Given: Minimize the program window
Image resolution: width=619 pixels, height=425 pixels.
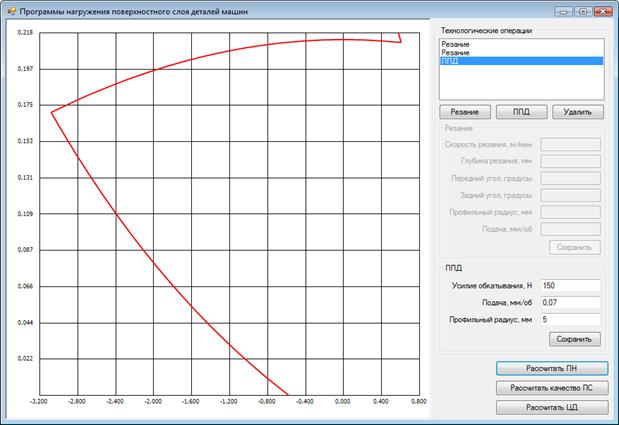Looking at the screenshot, I should [x=560, y=9].
